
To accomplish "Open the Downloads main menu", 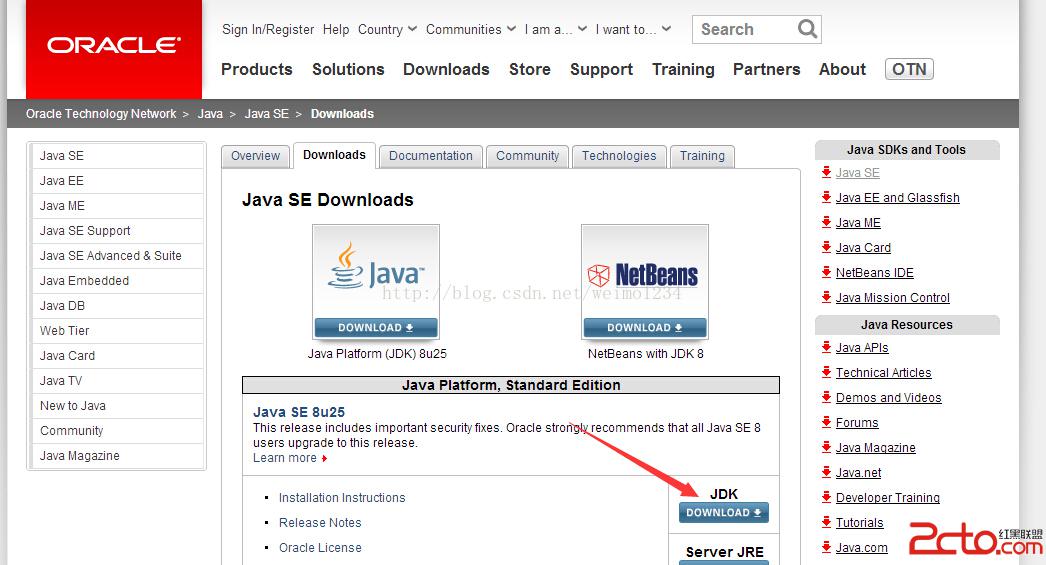I will click(446, 69).
